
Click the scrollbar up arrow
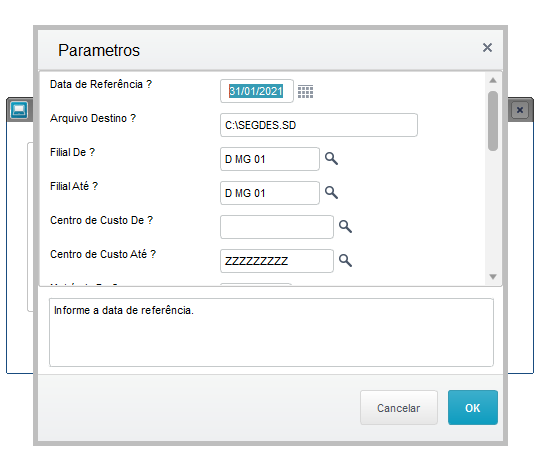(x=493, y=81)
